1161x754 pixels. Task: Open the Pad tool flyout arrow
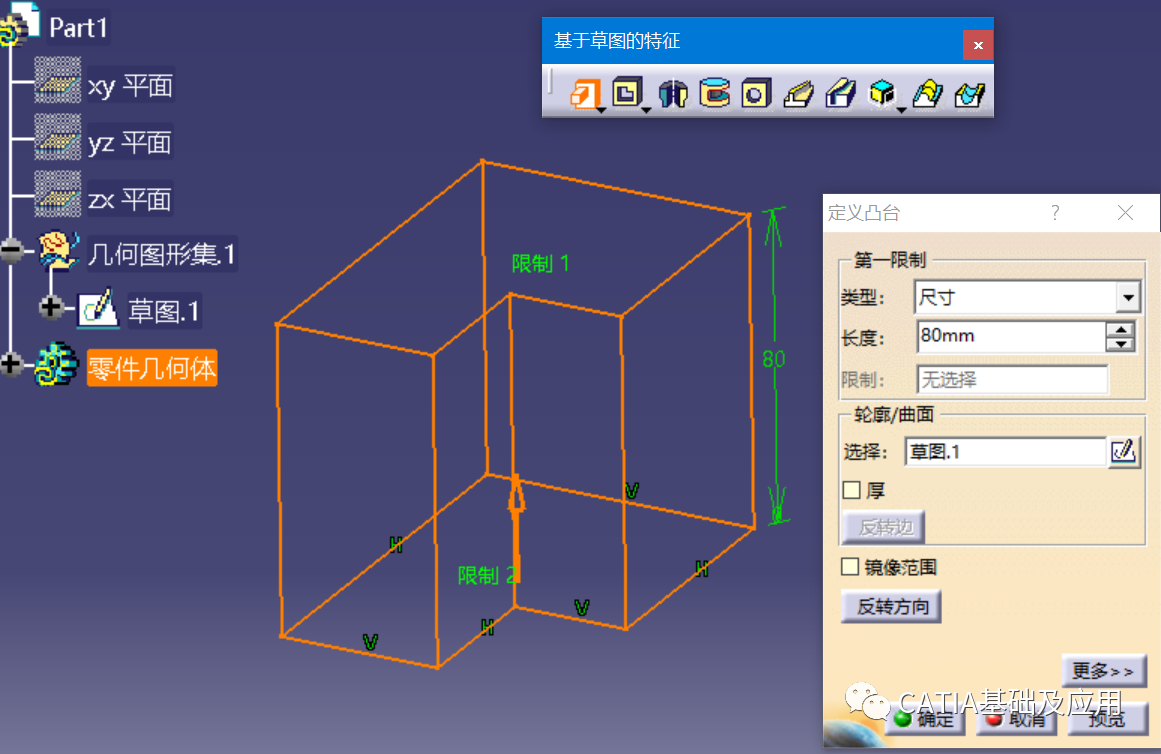tap(601, 110)
